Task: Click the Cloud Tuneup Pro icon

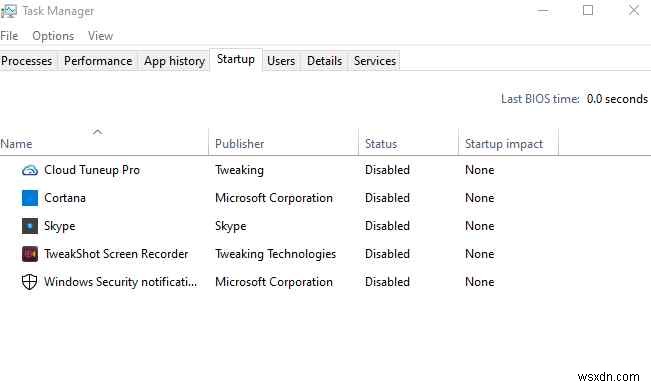Action: click(30, 170)
